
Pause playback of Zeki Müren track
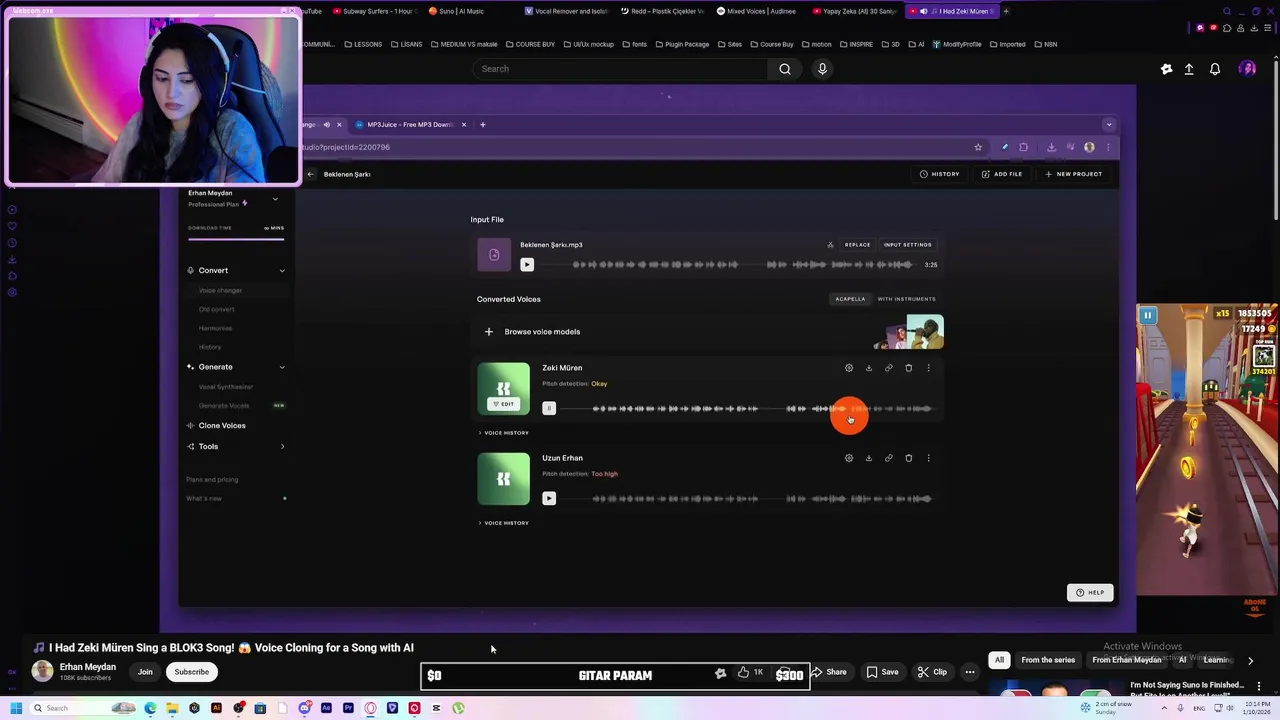tap(549, 408)
